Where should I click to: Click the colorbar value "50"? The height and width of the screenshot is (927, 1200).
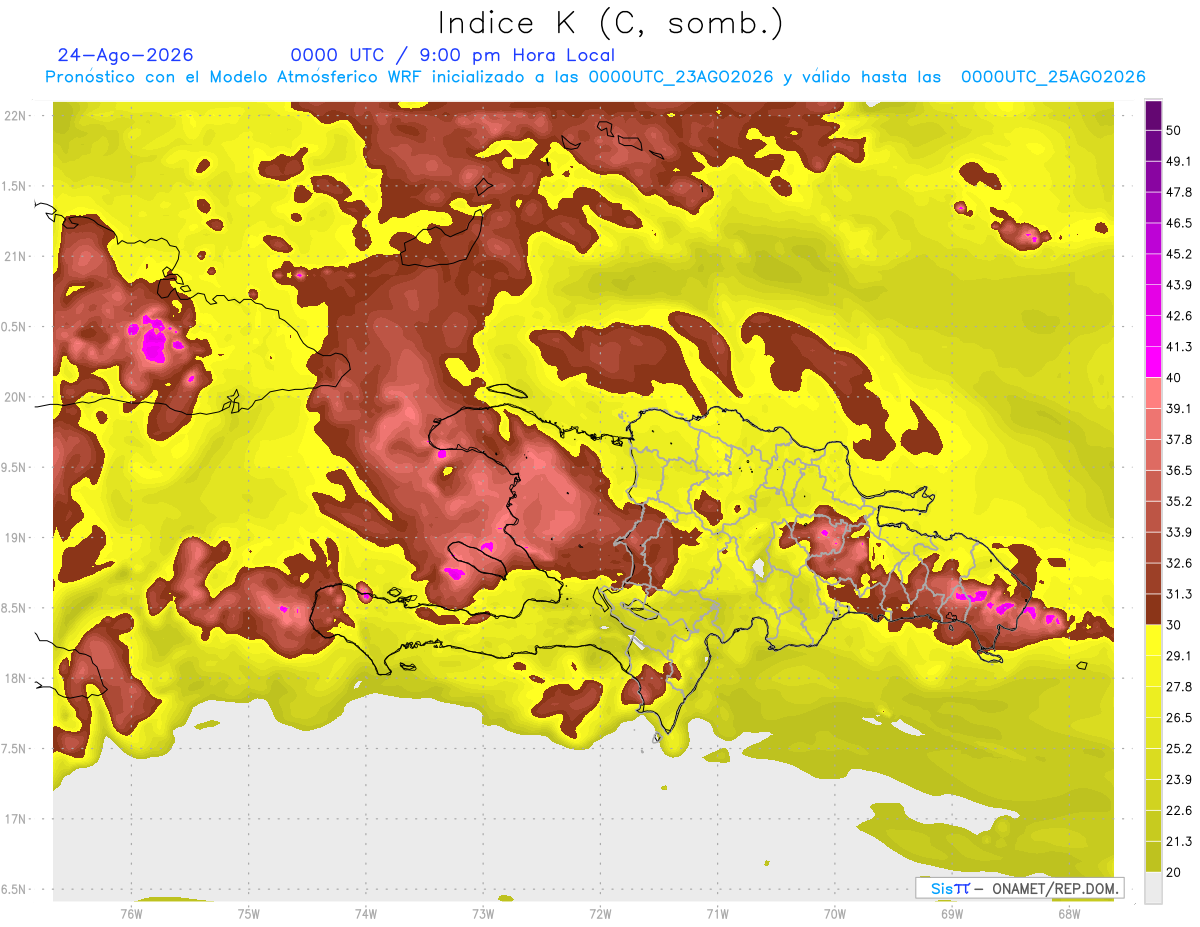(x=1175, y=131)
